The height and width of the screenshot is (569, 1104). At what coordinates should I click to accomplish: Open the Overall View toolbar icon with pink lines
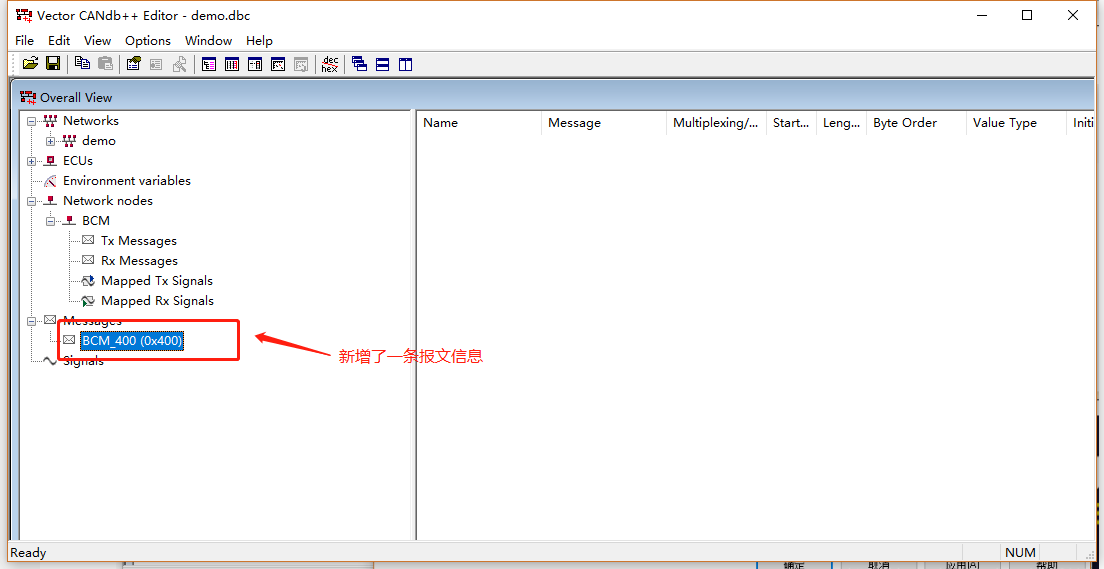pyautogui.click(x=209, y=65)
